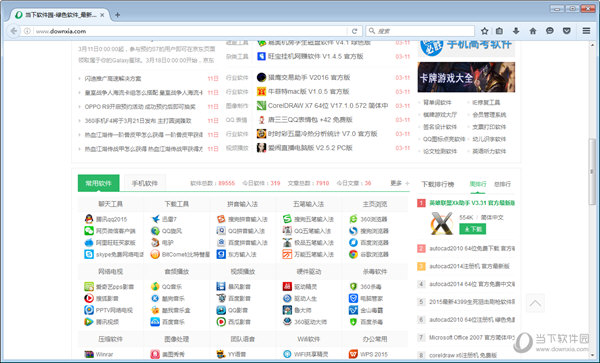Open CorelDRAW X7 64位 V17.1.0.572 link
The height and width of the screenshot is (363, 600).
point(328,106)
